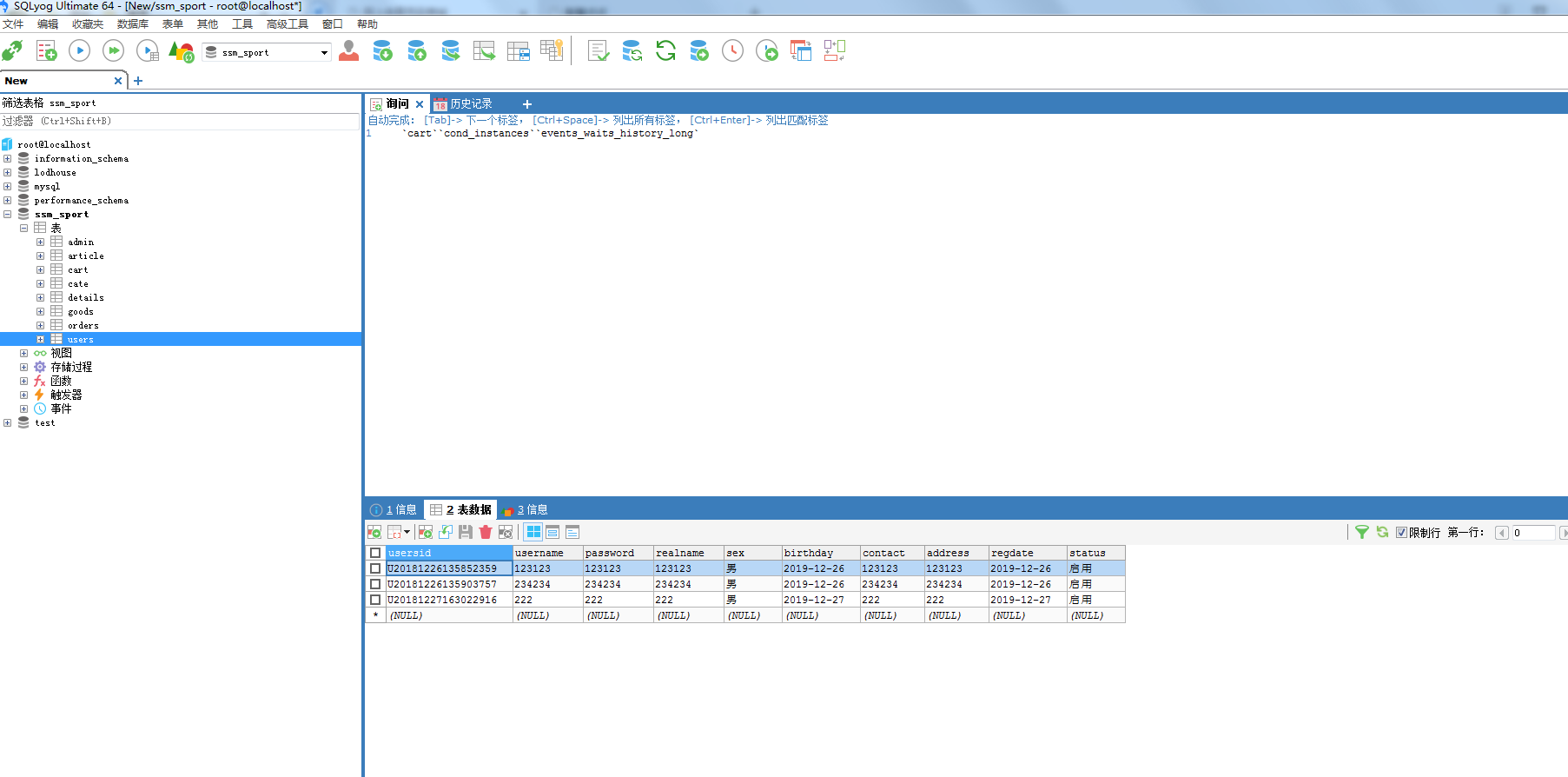Collapse the 表 tables folder

23,228
